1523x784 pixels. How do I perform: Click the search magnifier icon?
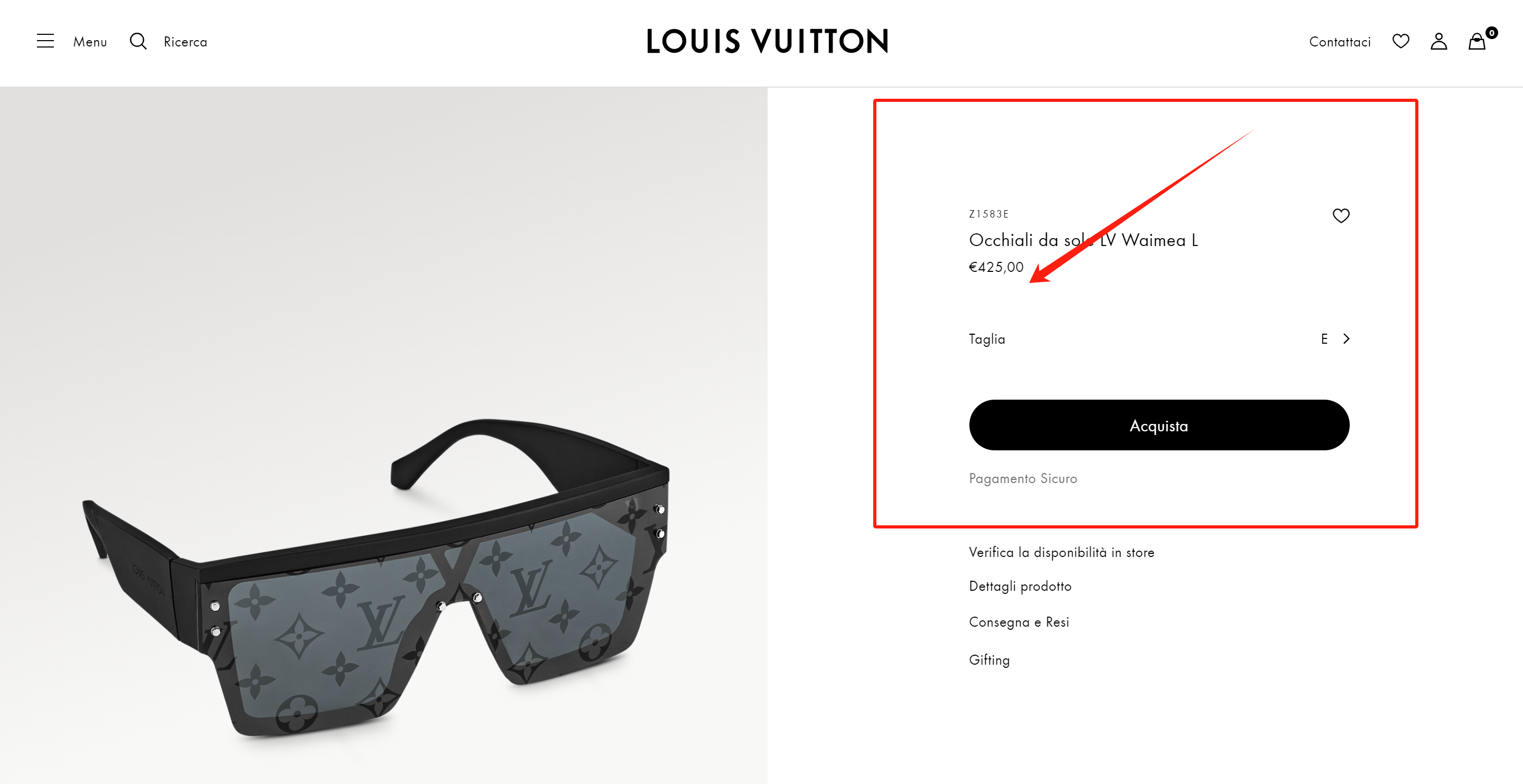click(138, 41)
